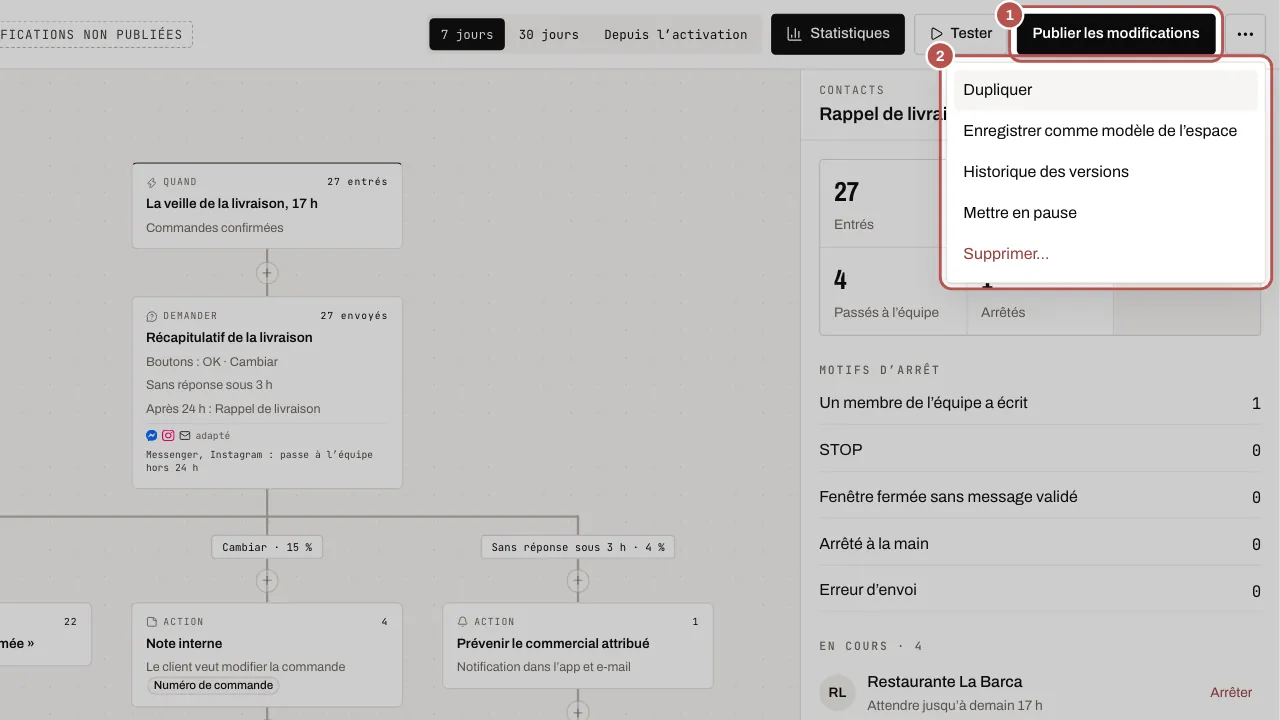Click the Instagram icon in Récapitulatif card
This screenshot has height=720, width=1280.
[x=168, y=436]
